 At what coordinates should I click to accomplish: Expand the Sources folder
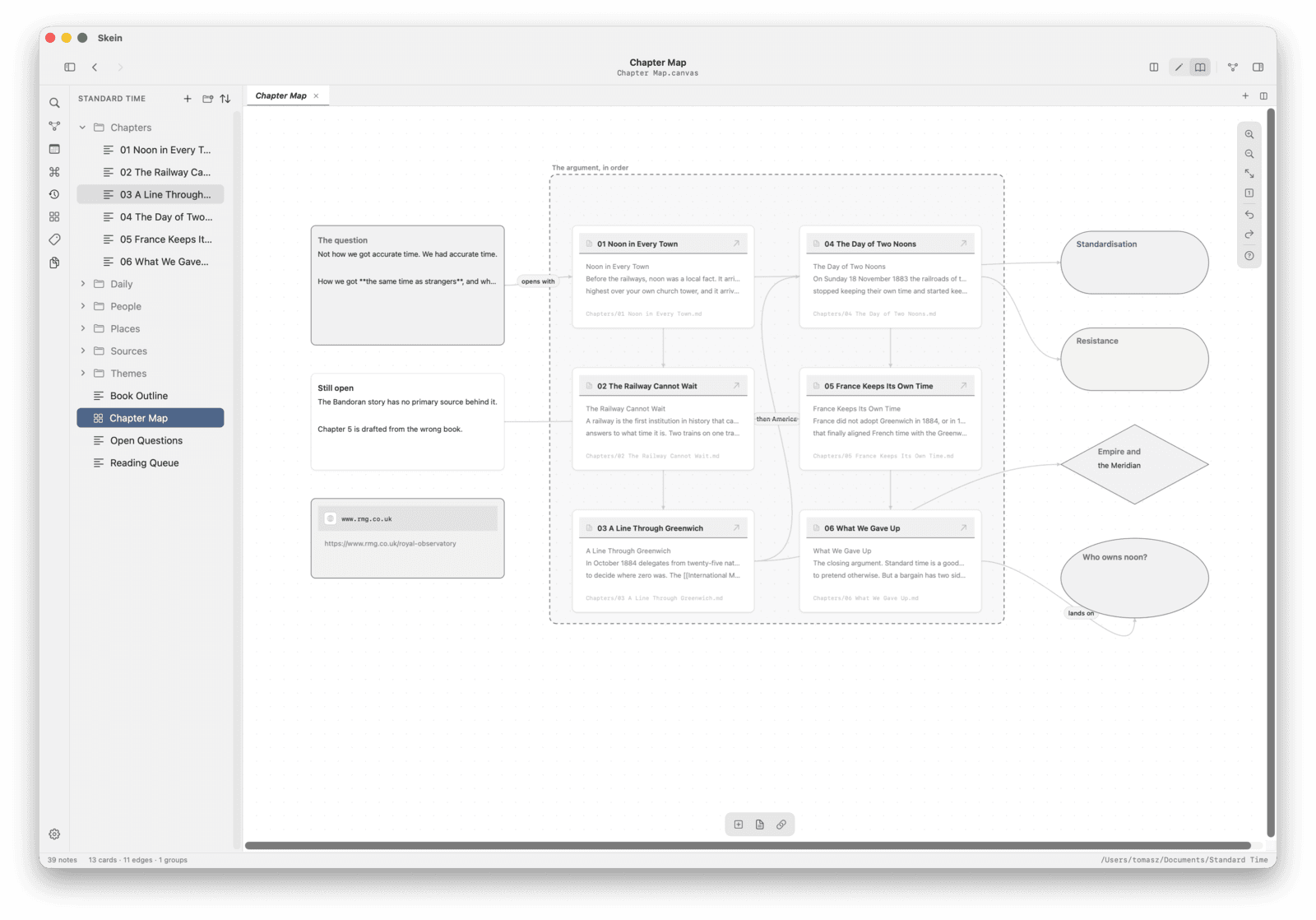coord(82,351)
